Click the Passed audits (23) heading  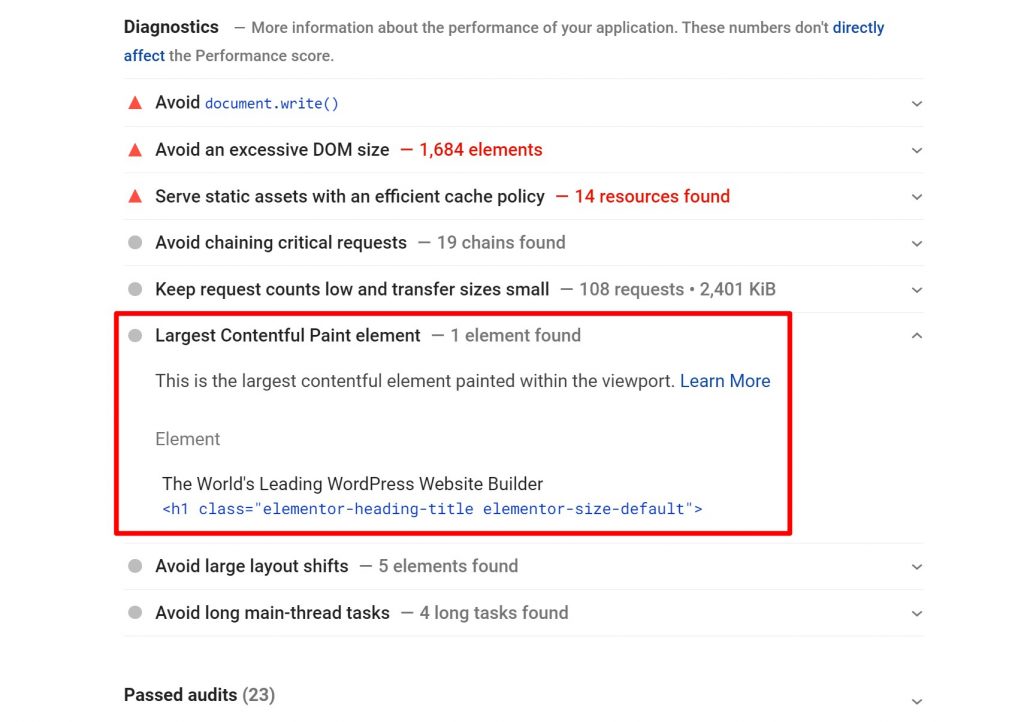199,695
